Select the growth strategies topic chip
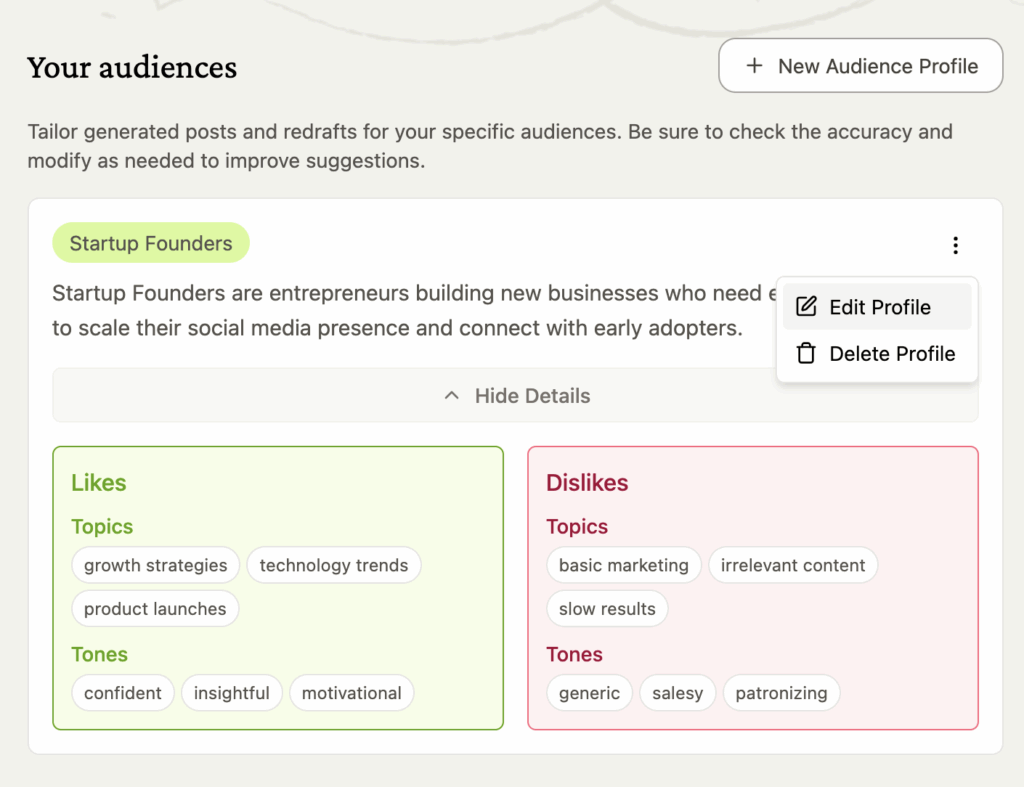Screen dimensions: 1024x787 [x=156, y=565]
